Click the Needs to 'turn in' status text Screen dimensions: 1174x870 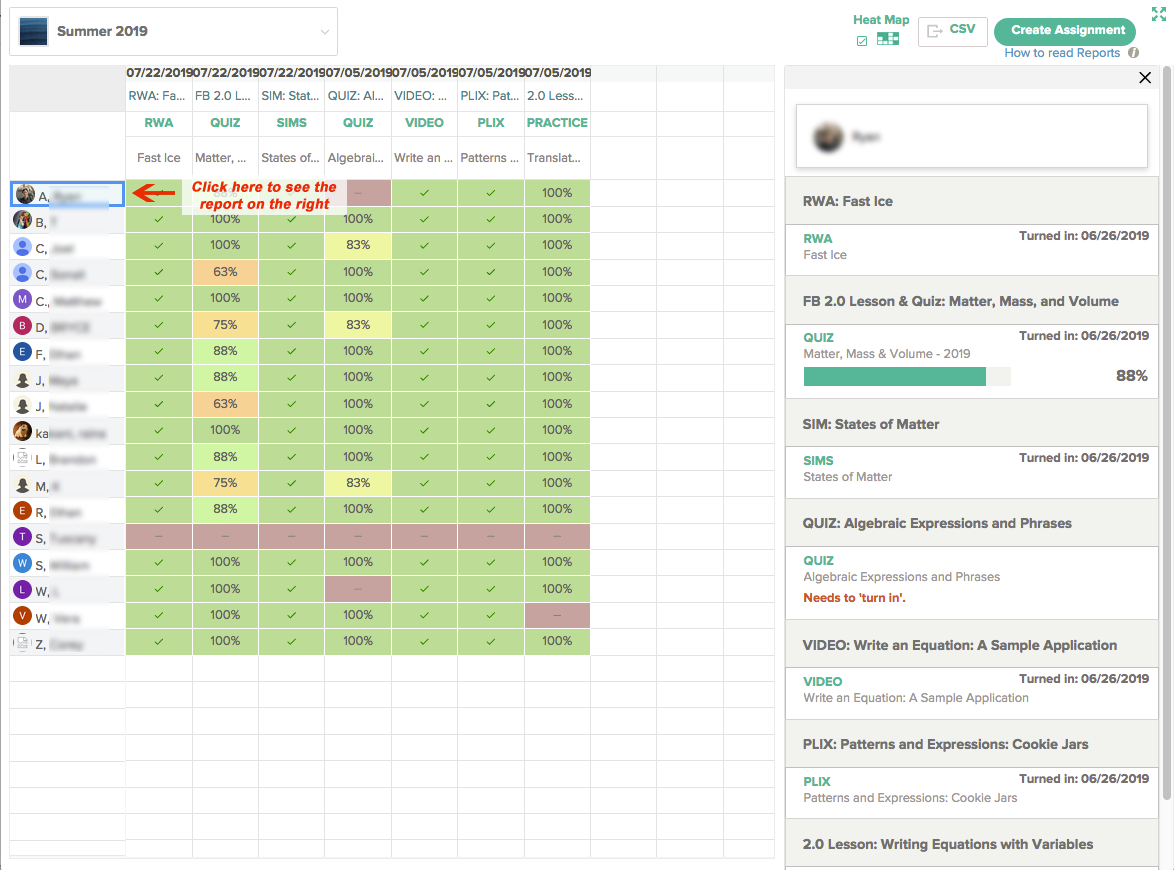click(x=854, y=597)
